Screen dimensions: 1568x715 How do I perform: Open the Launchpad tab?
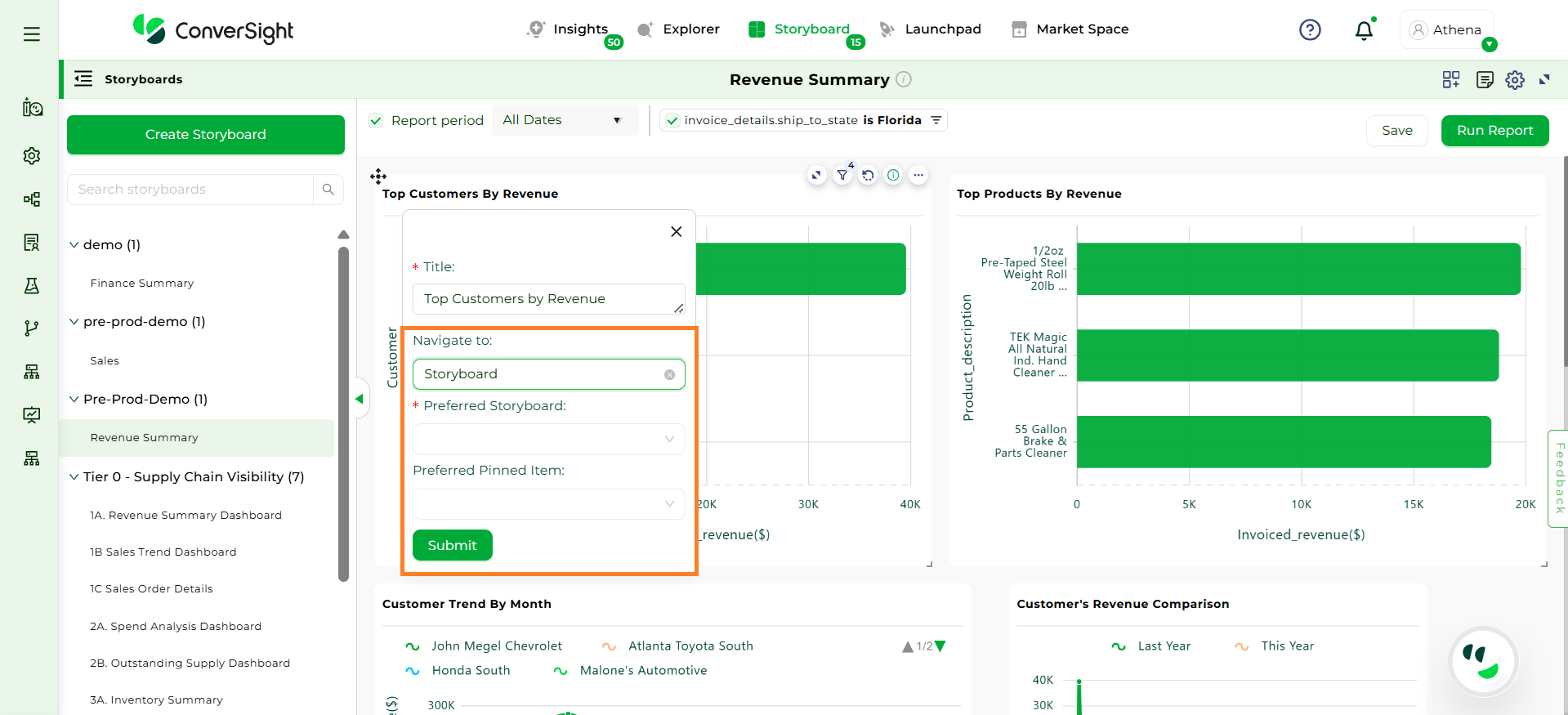point(931,29)
